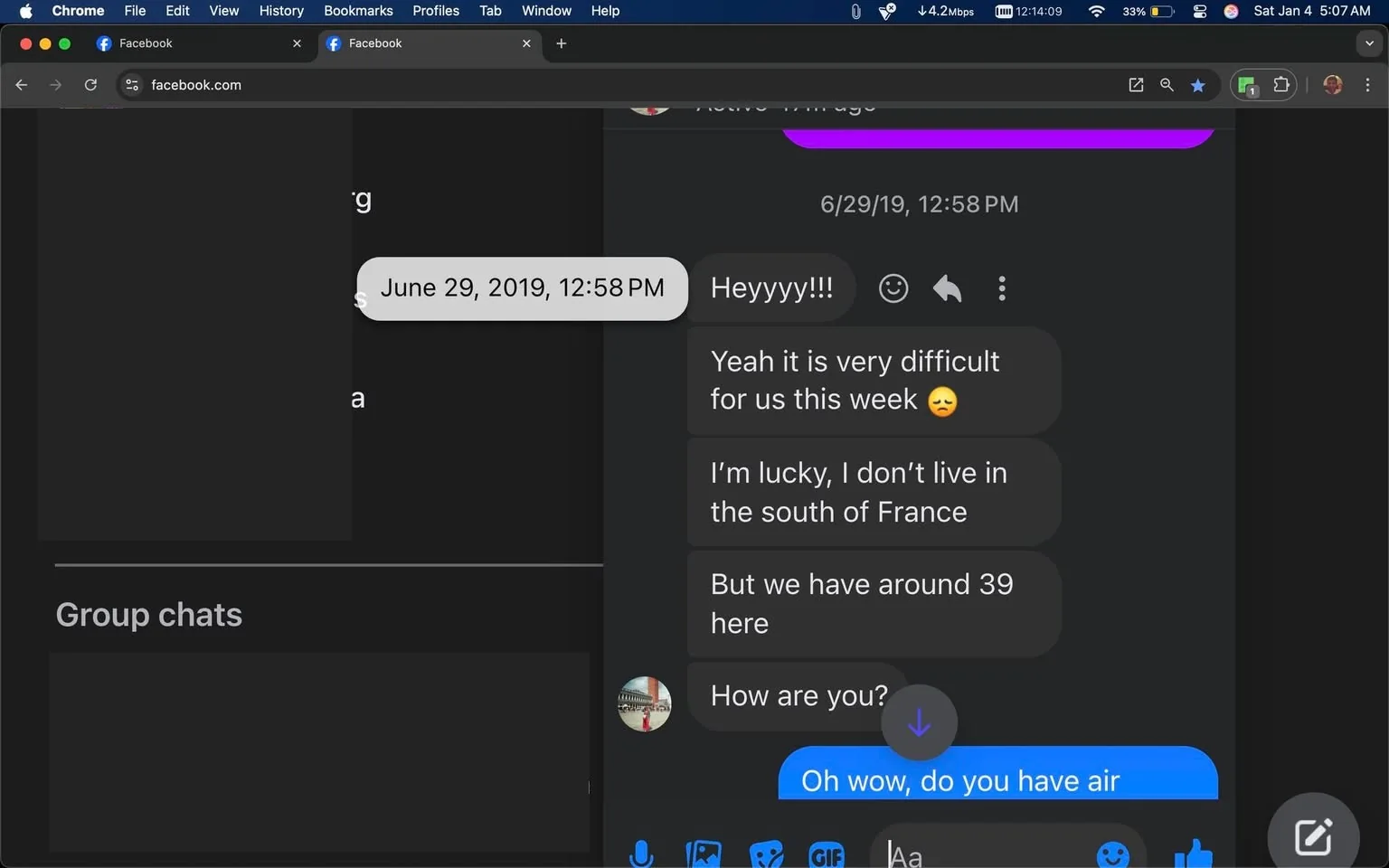Reply to the Heyyyy!!! message

coord(947,288)
